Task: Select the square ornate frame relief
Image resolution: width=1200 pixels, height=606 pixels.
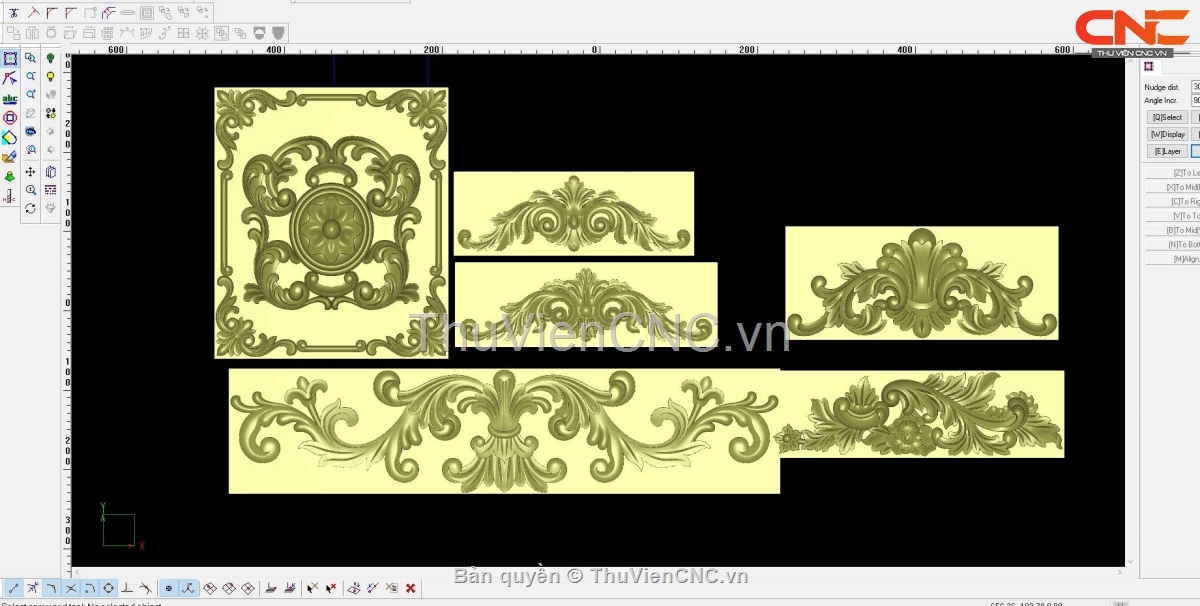Action: (x=331, y=222)
